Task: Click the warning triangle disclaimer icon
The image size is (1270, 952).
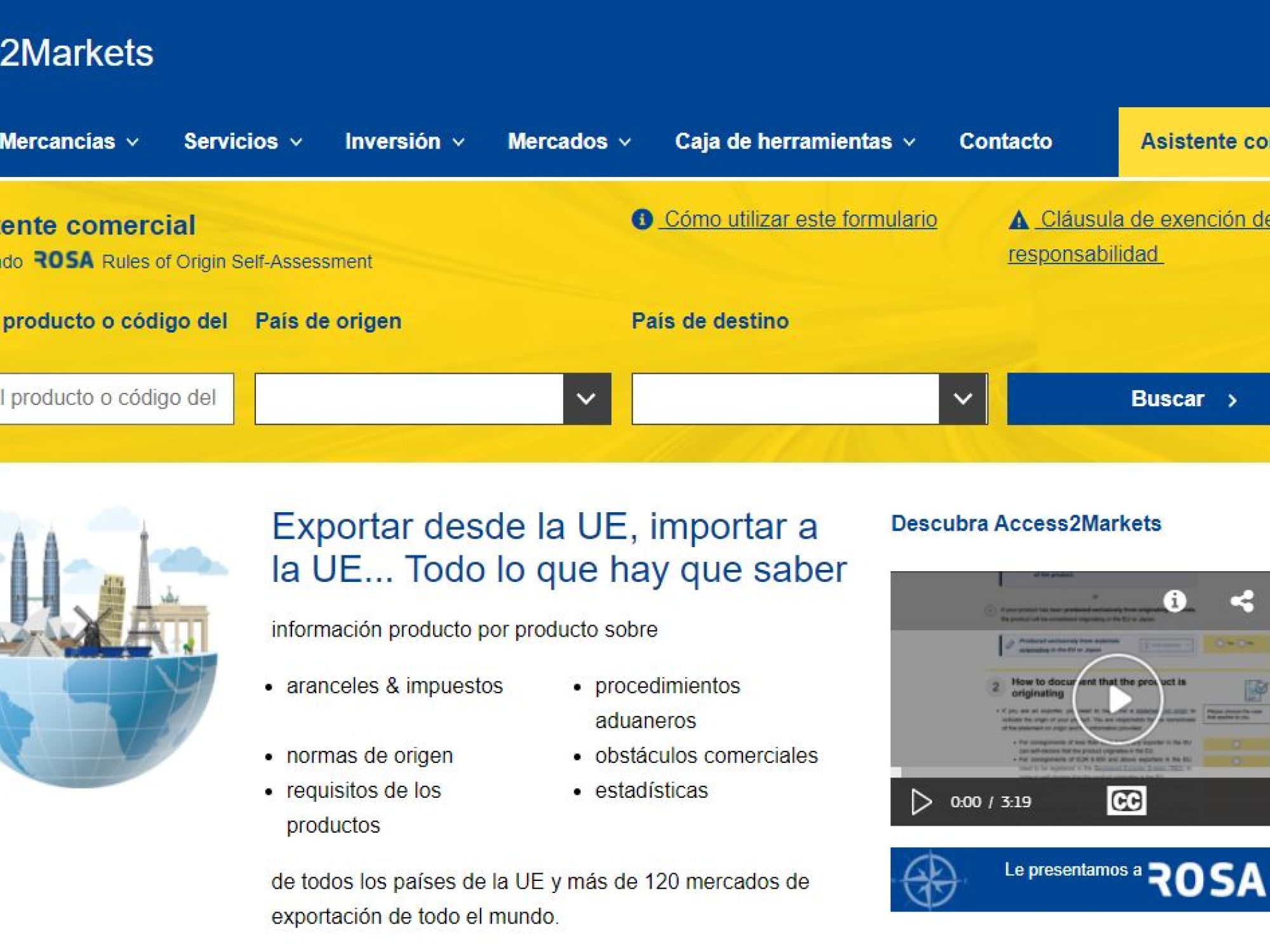Action: [x=1019, y=220]
